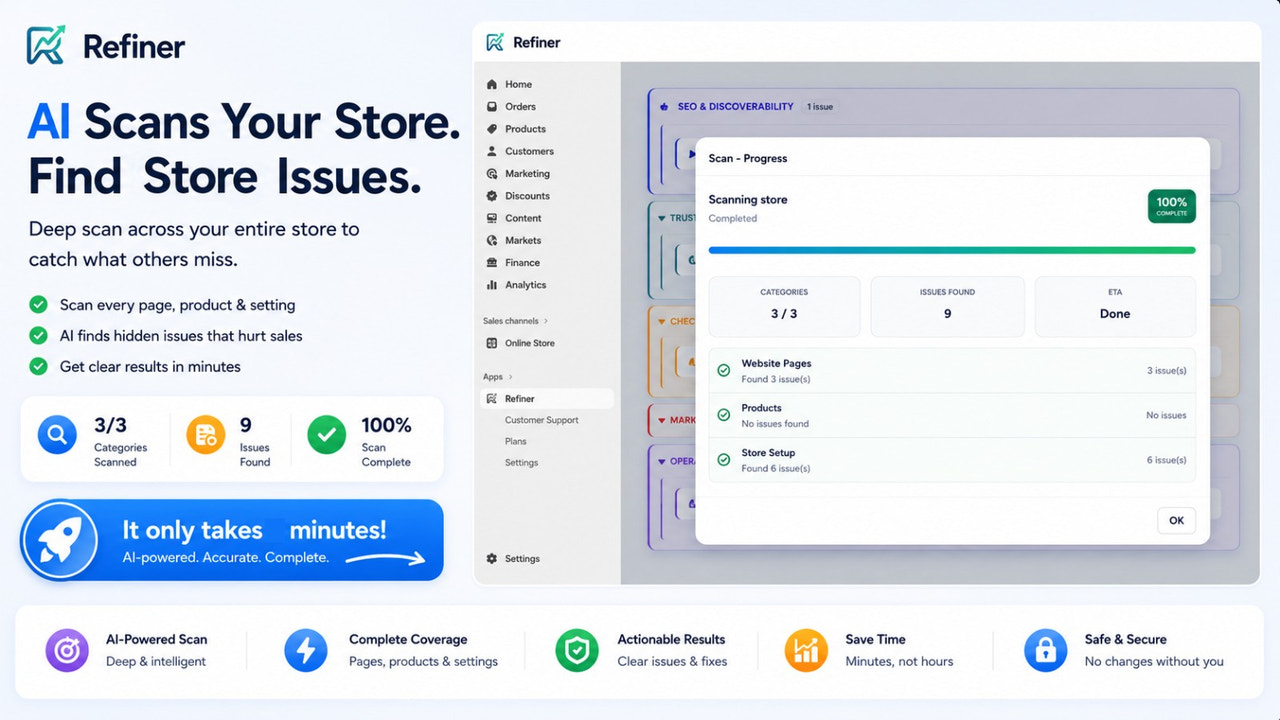Click the Markets globe icon
Image resolution: width=1280 pixels, height=720 pixels.
(492, 241)
